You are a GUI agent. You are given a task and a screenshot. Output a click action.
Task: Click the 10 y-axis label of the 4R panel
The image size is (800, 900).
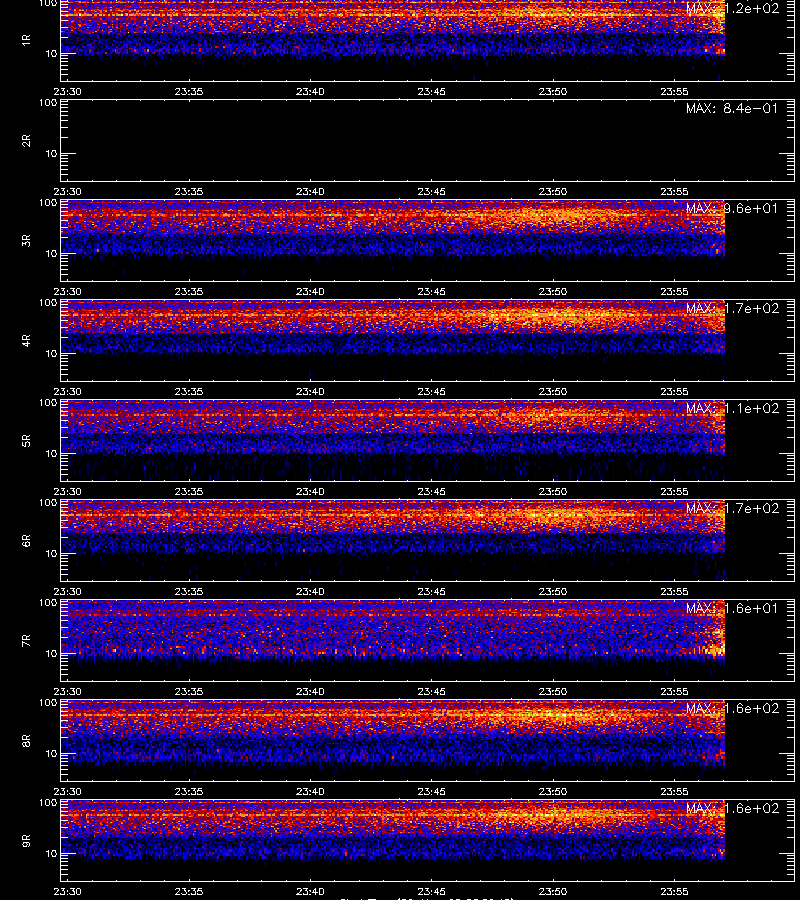[51, 354]
